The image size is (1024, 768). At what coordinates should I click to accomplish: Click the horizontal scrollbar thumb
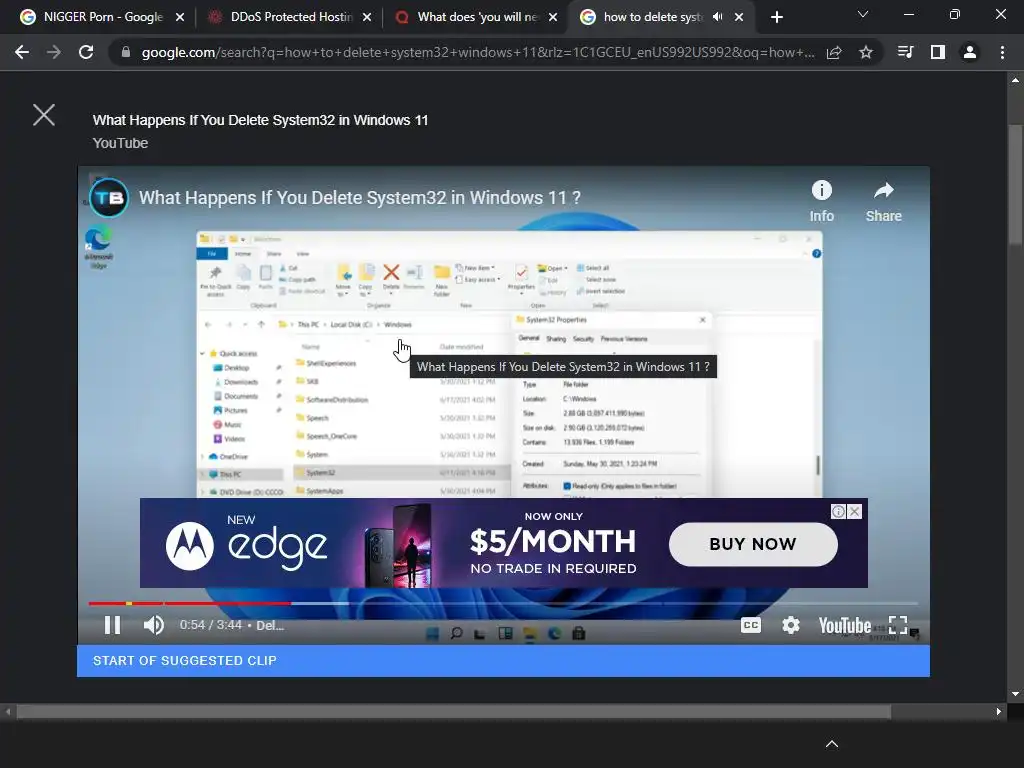[454, 712]
